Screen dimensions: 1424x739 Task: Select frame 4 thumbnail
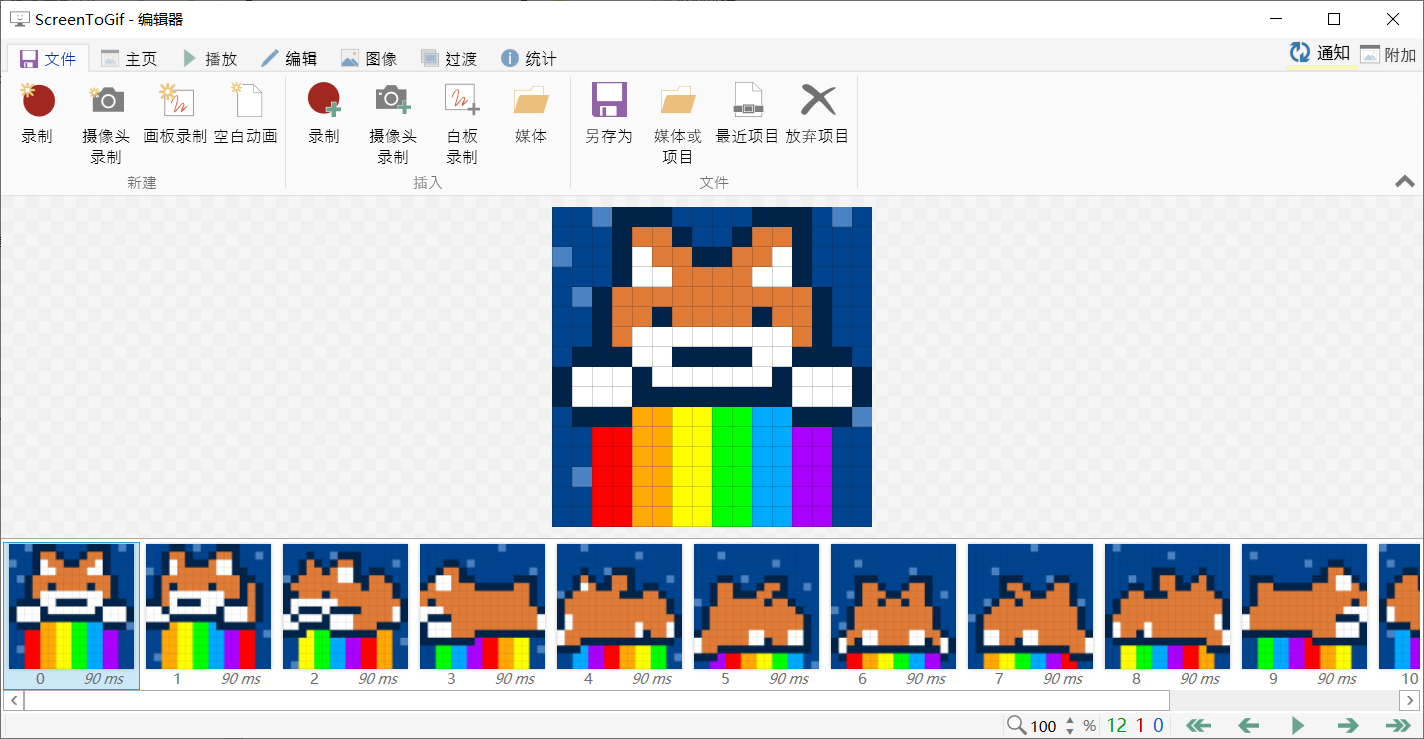click(x=619, y=615)
